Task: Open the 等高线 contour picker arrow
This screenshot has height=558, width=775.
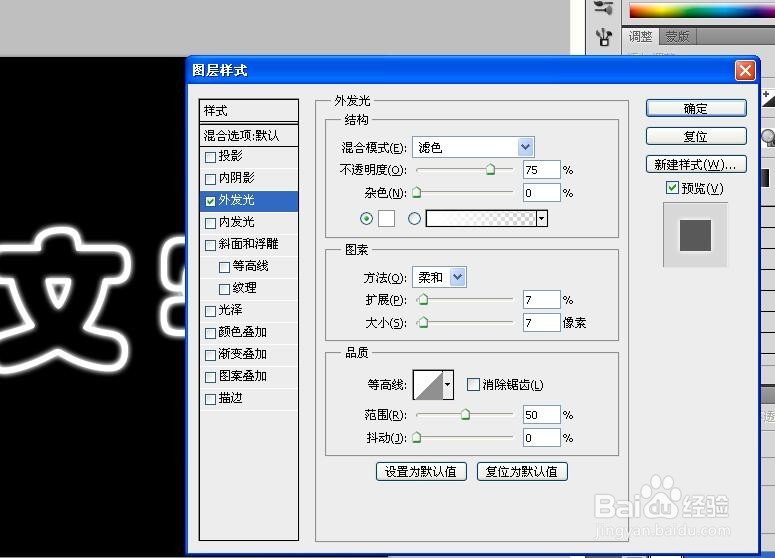Action: [x=448, y=384]
